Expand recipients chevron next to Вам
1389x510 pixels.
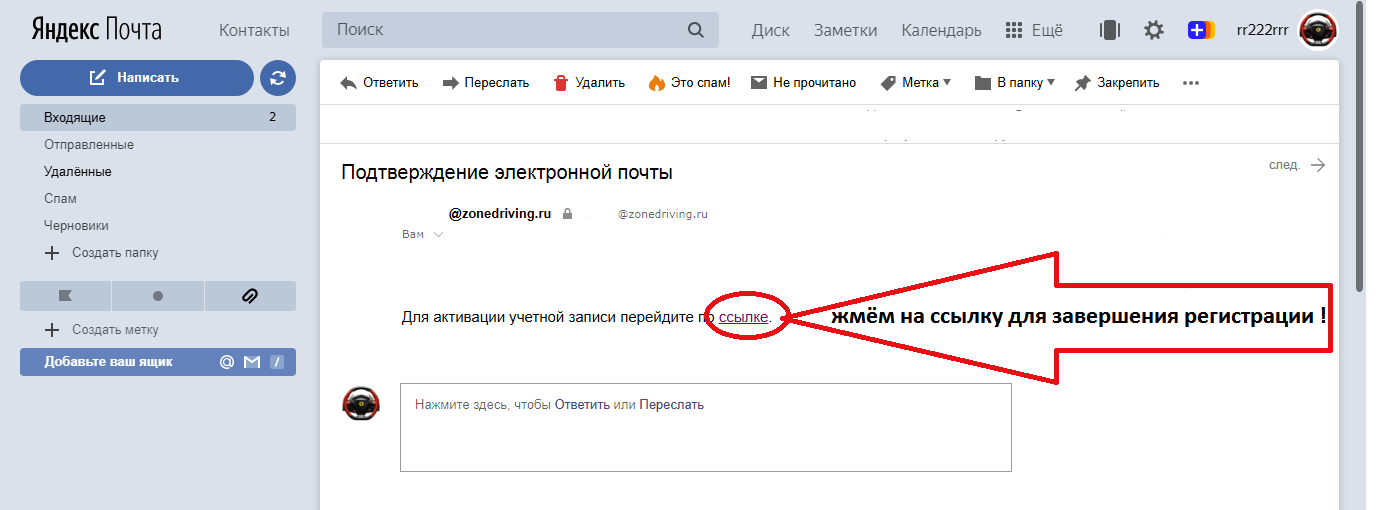click(438, 235)
